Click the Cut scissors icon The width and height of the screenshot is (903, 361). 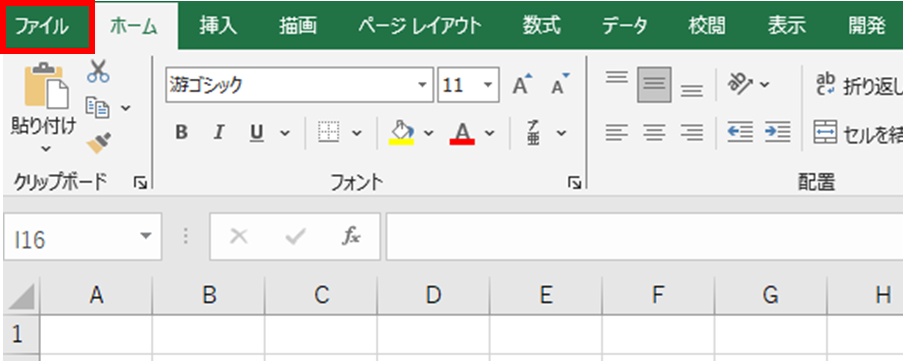[98, 71]
